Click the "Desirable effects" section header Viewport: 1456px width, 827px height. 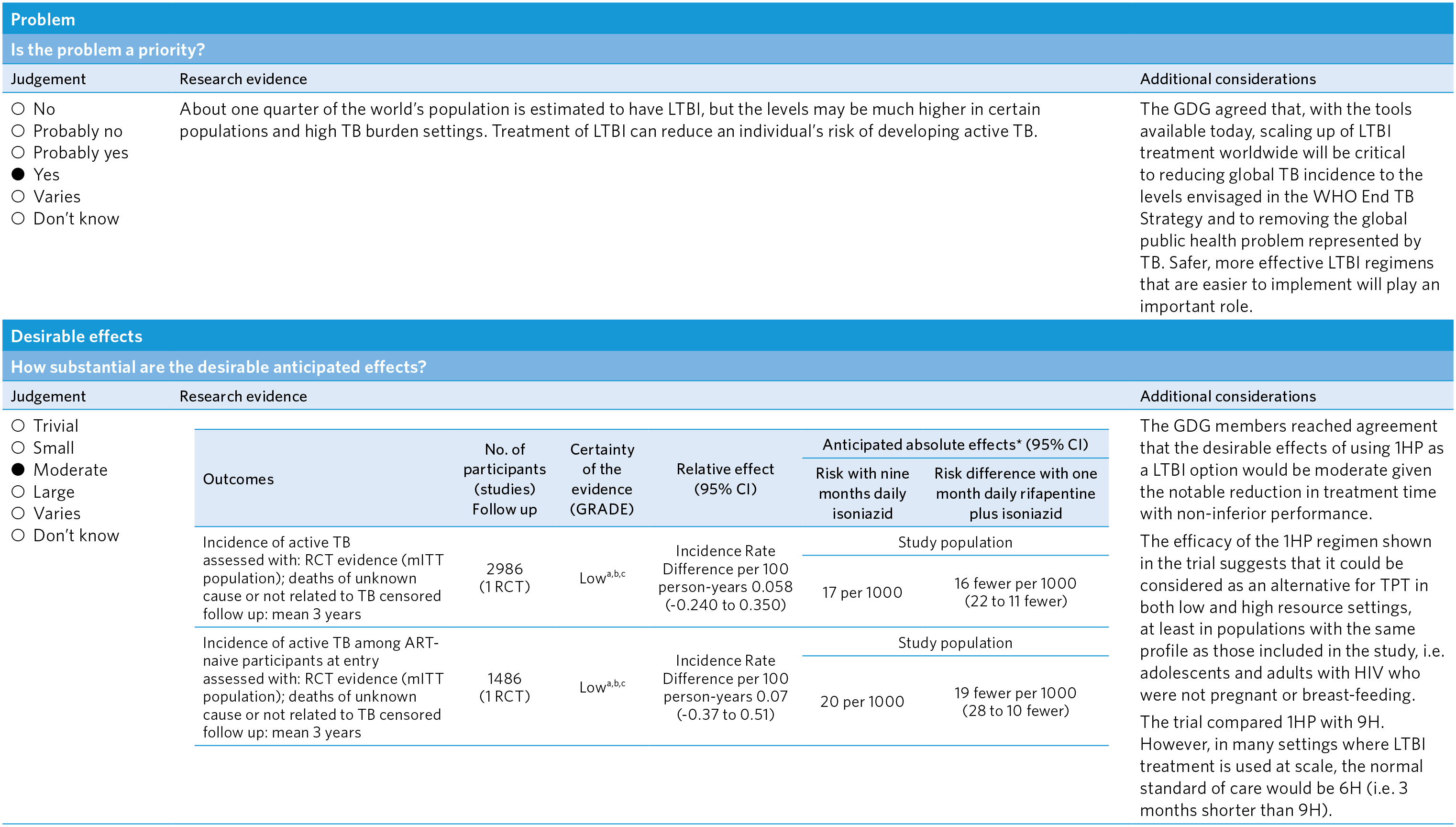click(76, 335)
